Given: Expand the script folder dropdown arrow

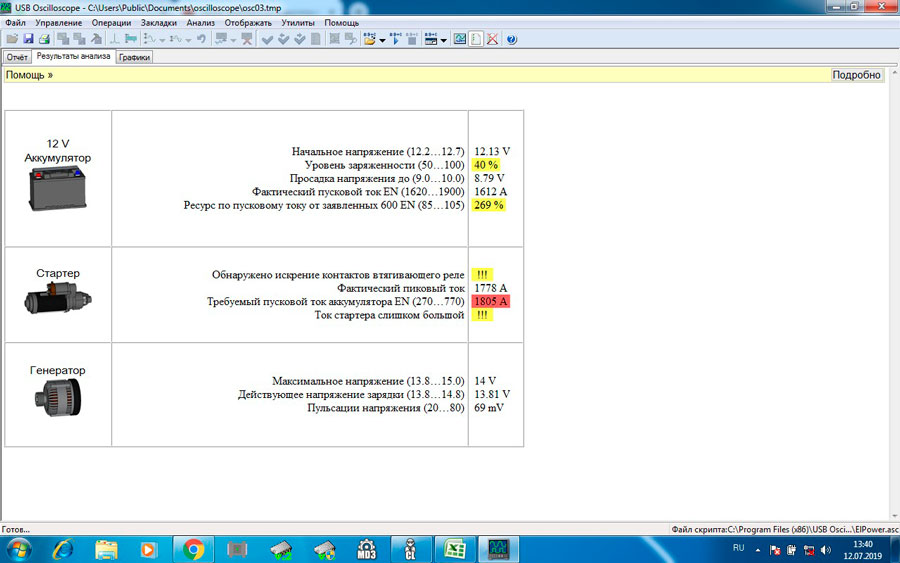Looking at the screenshot, I should tap(382, 40).
